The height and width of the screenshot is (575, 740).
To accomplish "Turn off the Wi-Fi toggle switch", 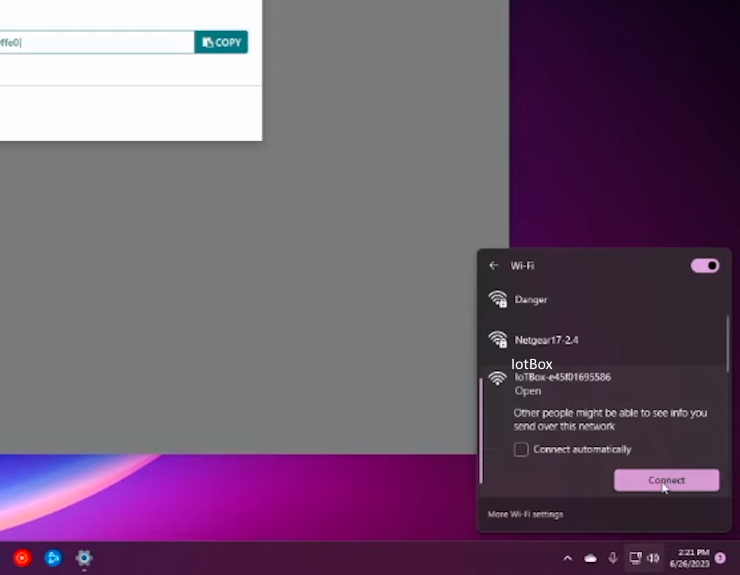I will pos(705,266).
